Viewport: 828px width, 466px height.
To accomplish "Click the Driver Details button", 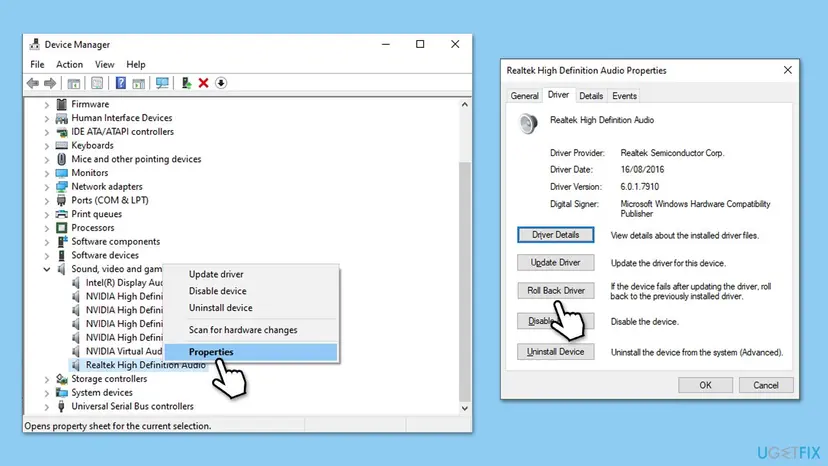I will 556,235.
